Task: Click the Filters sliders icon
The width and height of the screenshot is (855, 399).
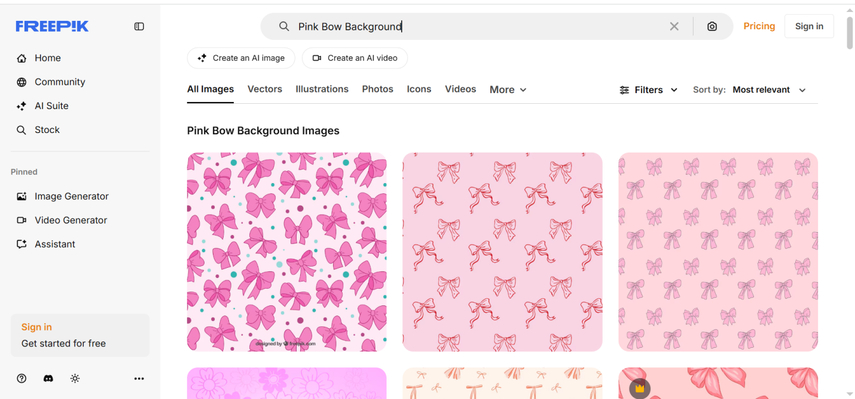Action: (624, 90)
